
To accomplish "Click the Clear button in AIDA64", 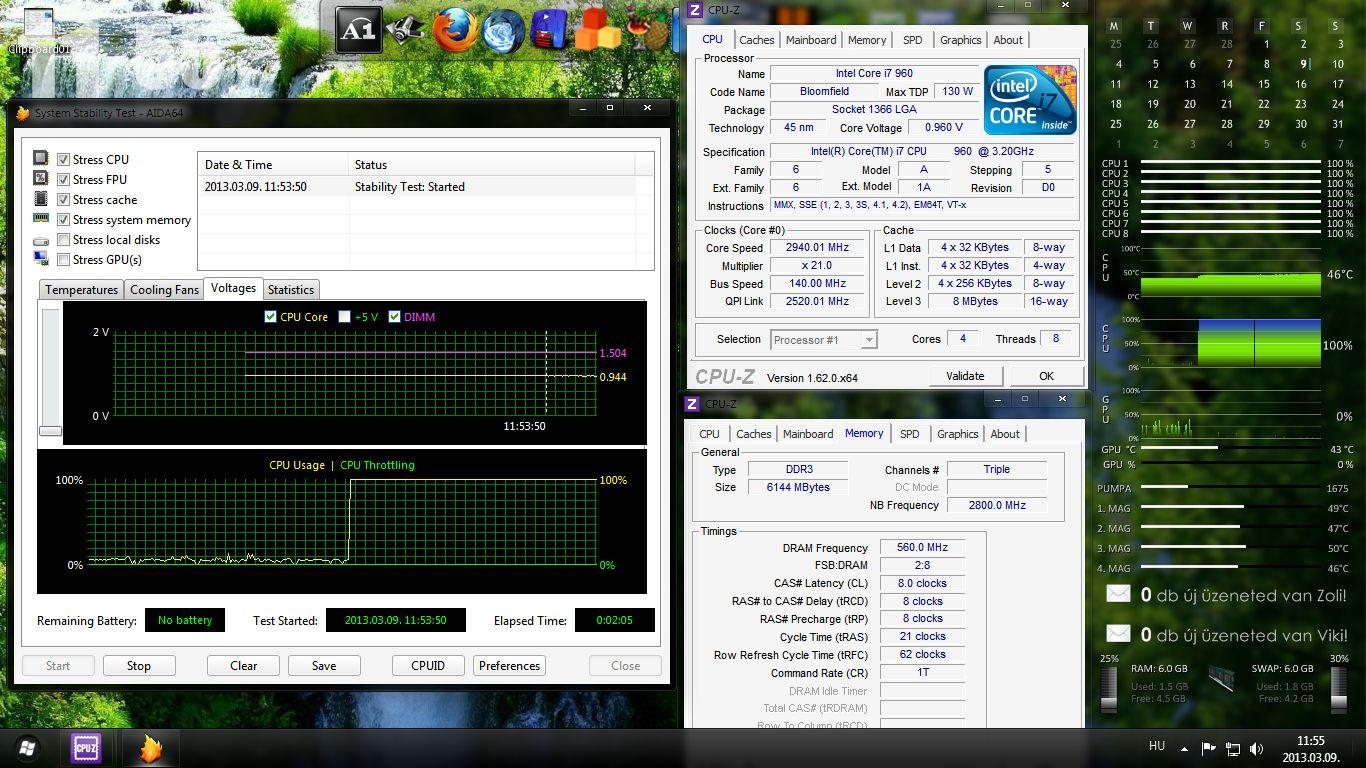I will 244,665.
